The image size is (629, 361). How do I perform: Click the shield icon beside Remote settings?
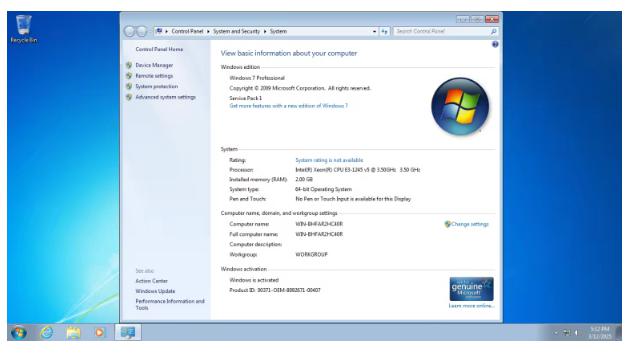coord(129,76)
